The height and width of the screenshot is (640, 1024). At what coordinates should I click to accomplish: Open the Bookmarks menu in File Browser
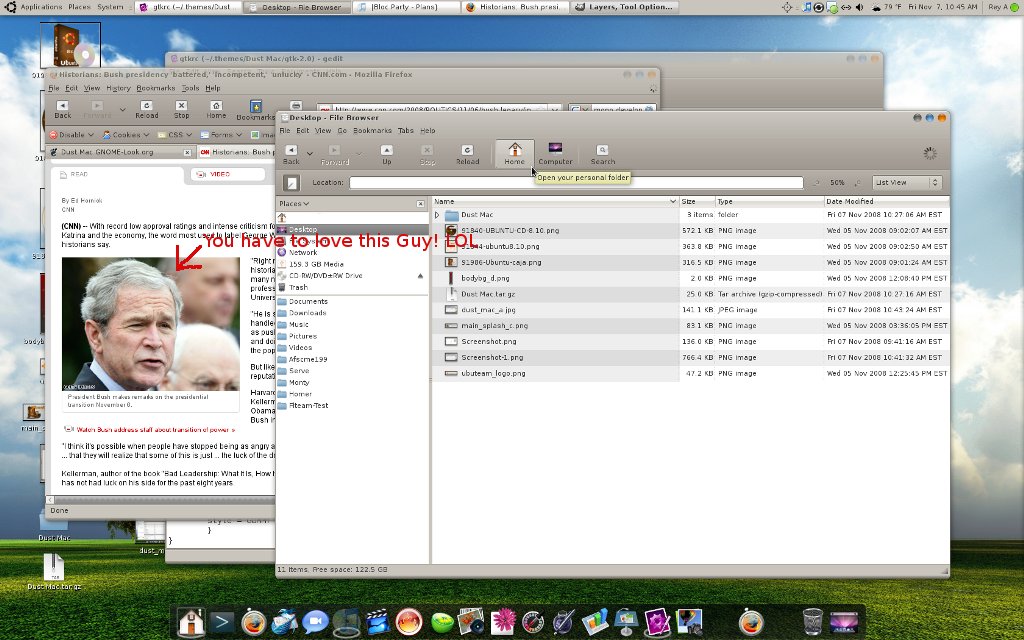tap(372, 131)
